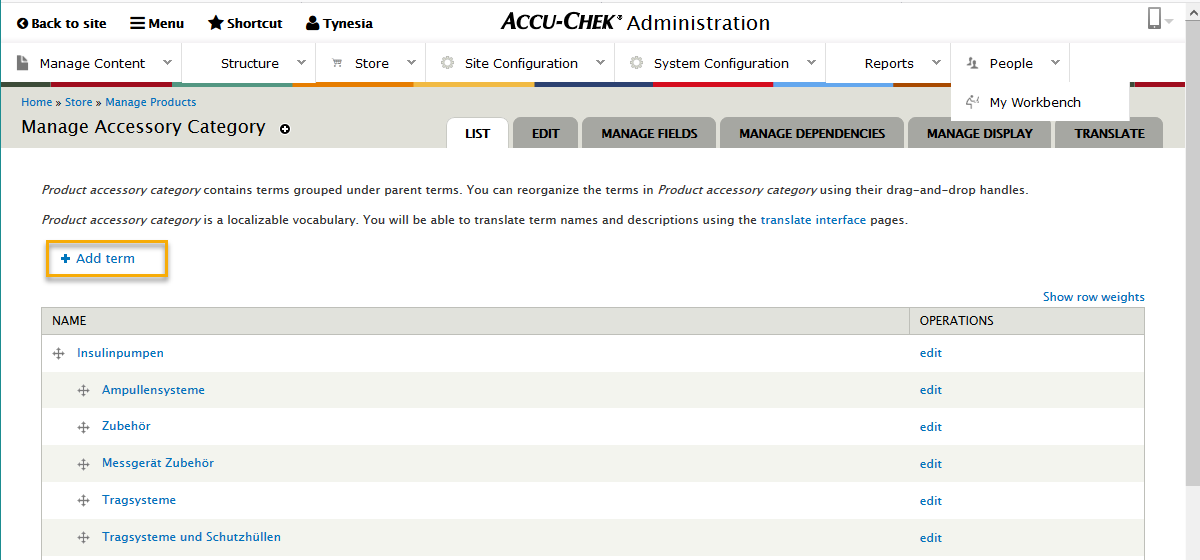The image size is (1200, 560).
Task: Click the drag handle for Tragsysteme
Action: point(84,501)
